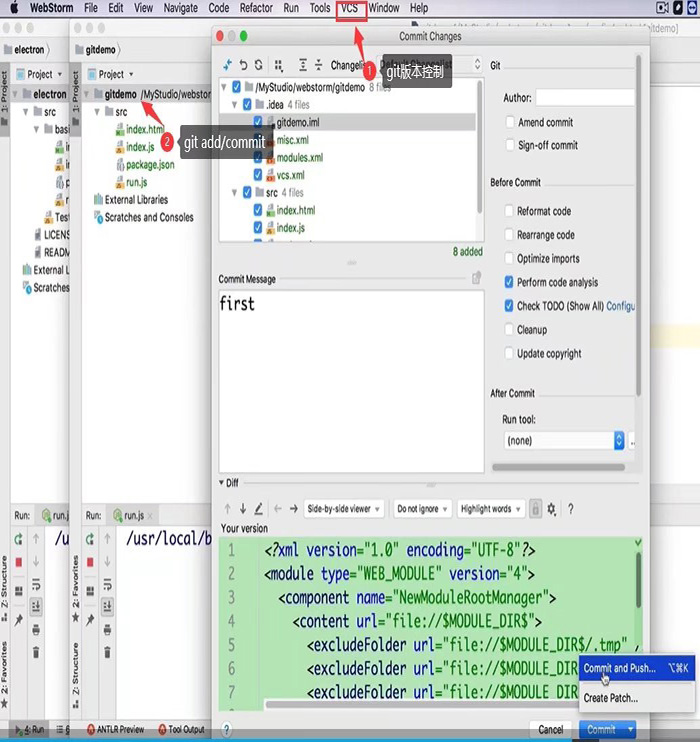
Task: Open the Run tool (none) dropdown
Action: (x=564, y=441)
